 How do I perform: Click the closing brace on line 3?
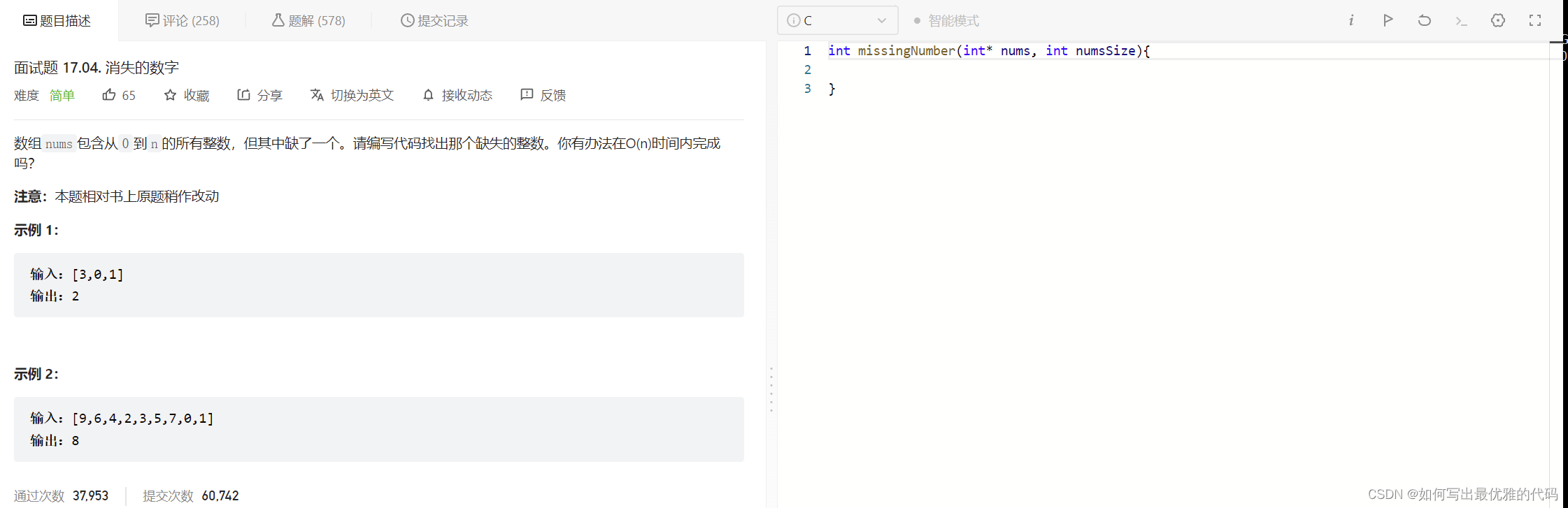832,89
